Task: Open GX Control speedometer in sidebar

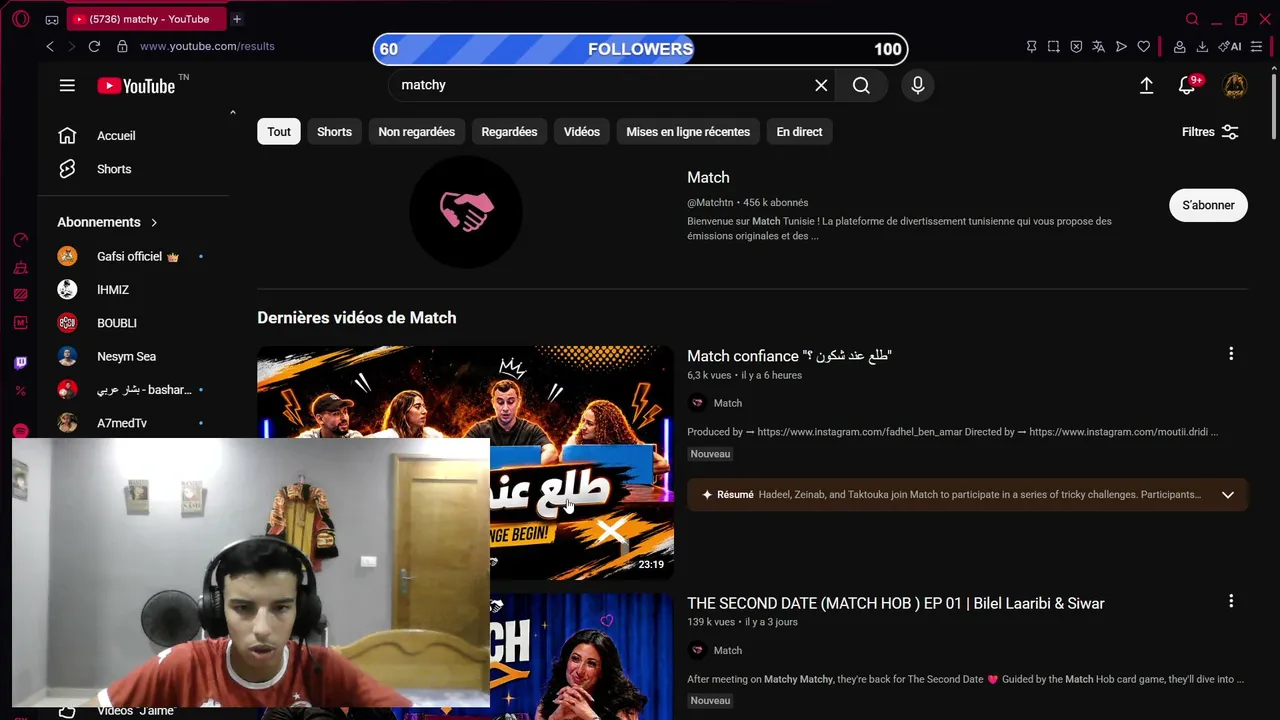Action: click(x=21, y=240)
